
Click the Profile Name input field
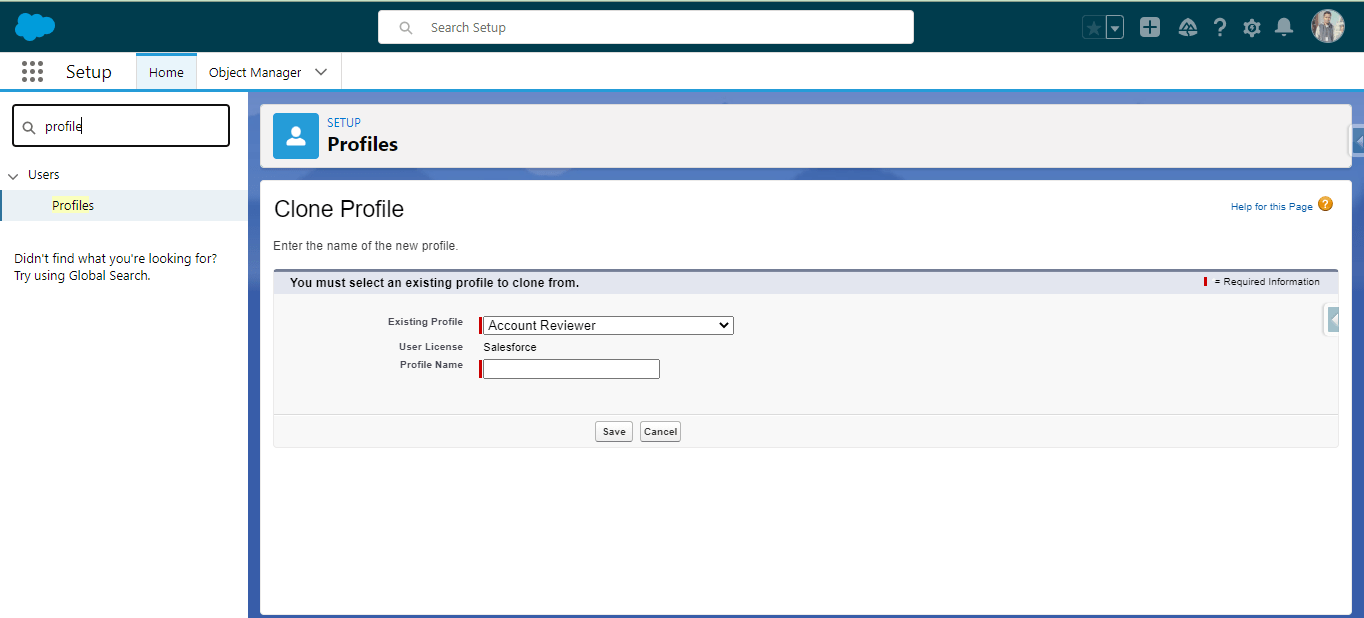(571, 369)
